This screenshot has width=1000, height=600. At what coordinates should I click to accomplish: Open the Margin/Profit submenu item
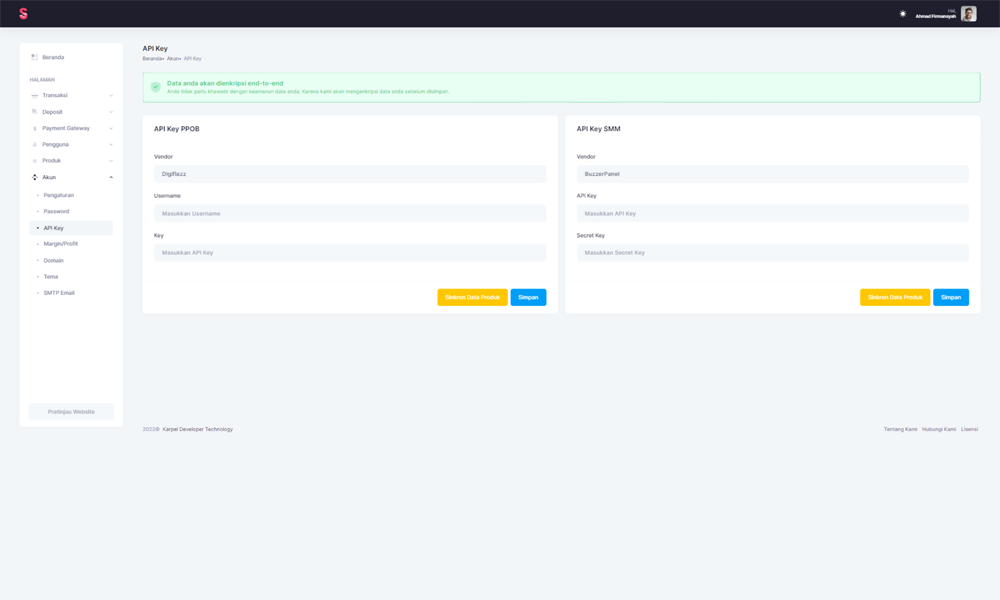point(60,244)
